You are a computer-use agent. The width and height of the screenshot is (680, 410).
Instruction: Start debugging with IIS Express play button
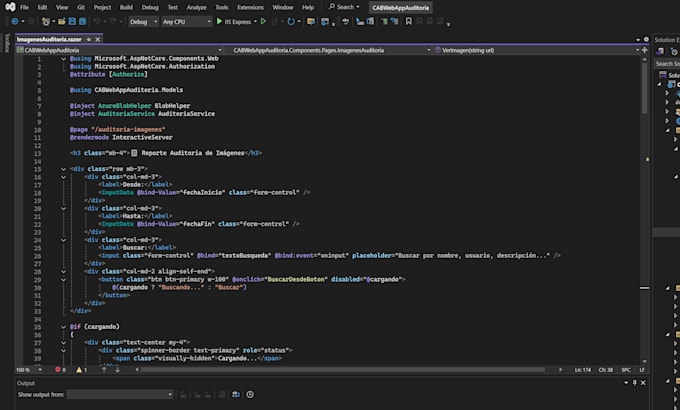coord(219,21)
